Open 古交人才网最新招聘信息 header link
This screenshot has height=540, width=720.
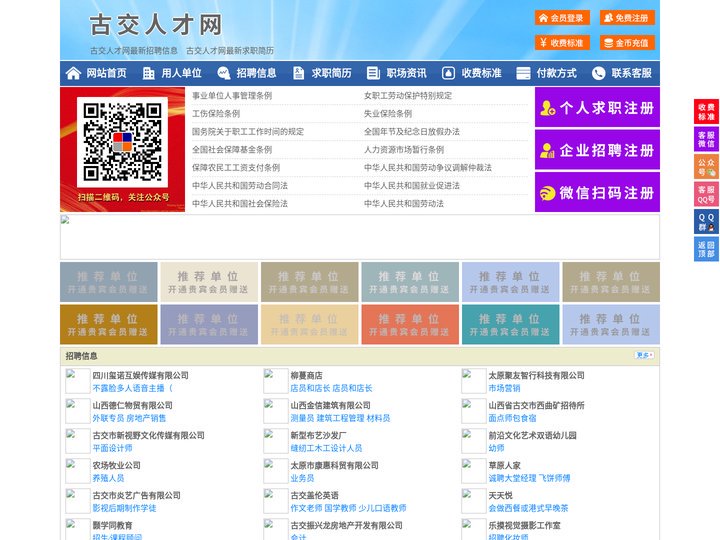(134, 51)
